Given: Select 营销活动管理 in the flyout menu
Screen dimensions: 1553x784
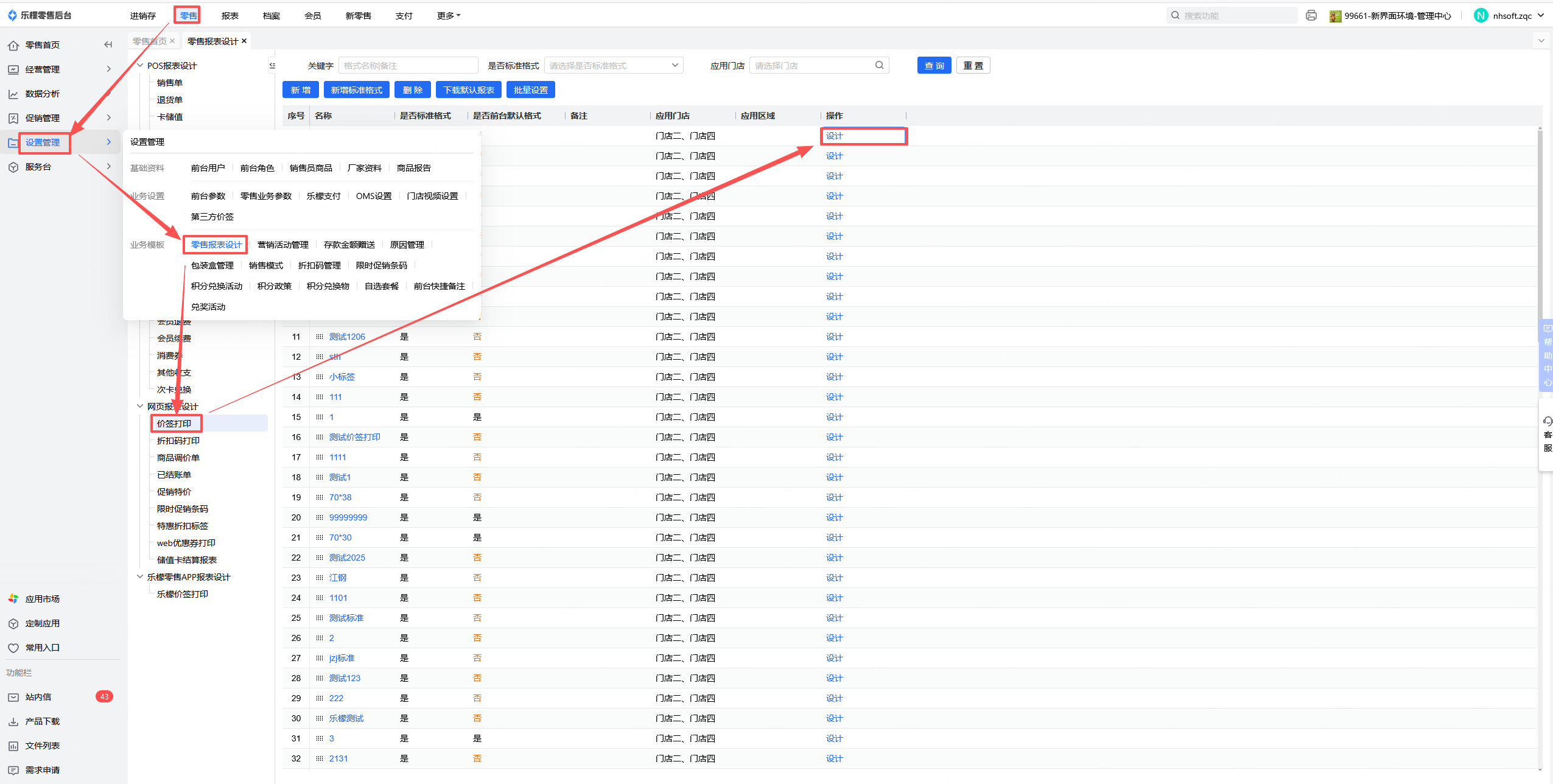Looking at the screenshot, I should (282, 245).
